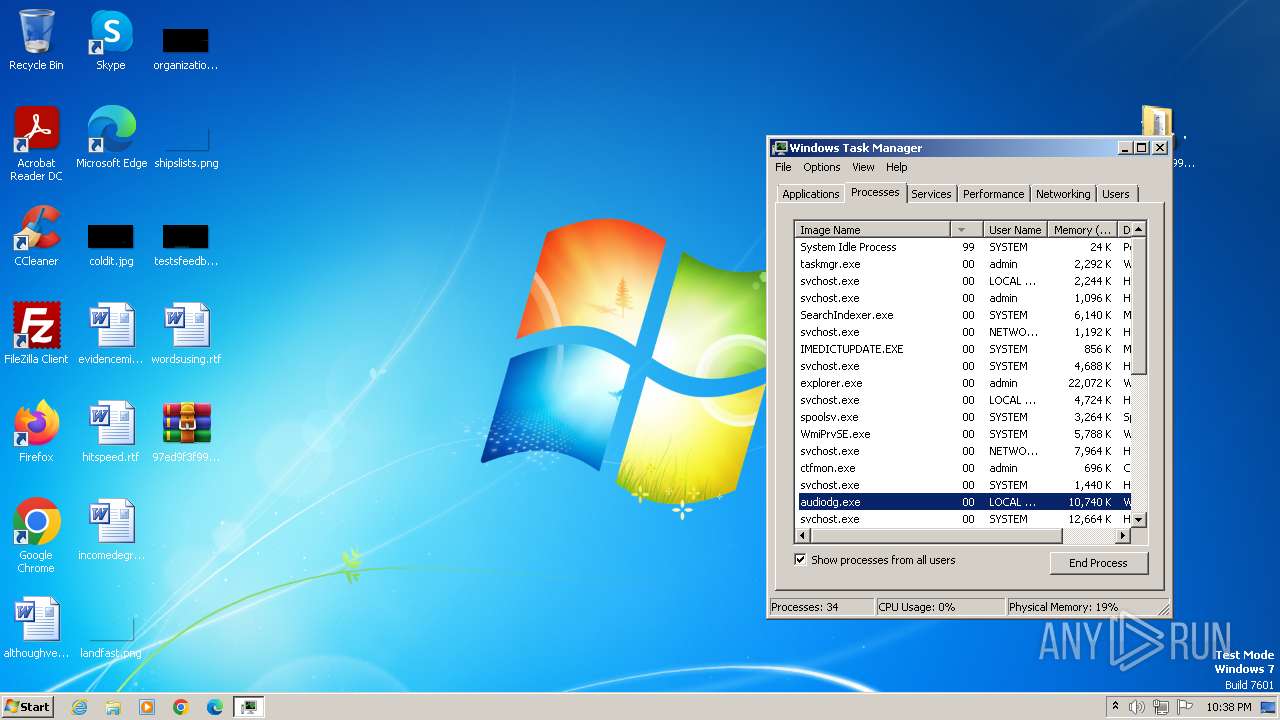Image resolution: width=1280 pixels, height=720 pixels.
Task: Click the Task Manager taskbar button
Action: (248, 707)
